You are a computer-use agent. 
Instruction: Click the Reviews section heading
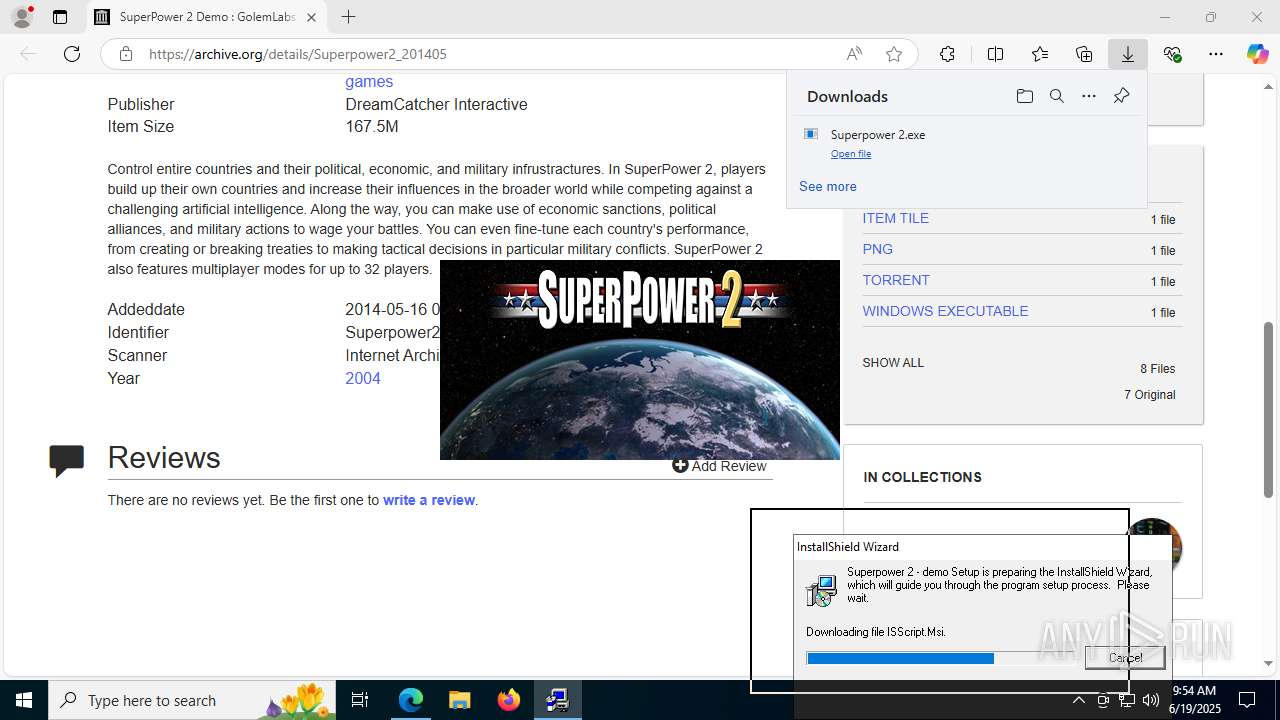click(164, 457)
